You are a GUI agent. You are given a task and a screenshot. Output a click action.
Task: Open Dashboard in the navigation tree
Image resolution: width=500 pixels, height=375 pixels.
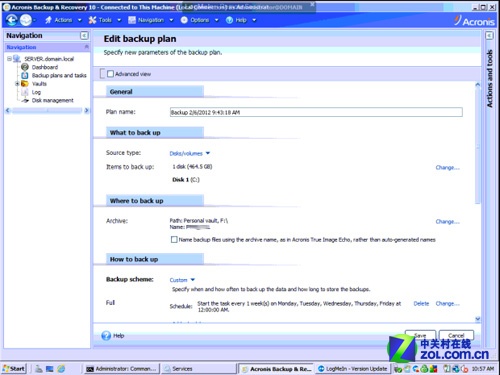[45, 67]
